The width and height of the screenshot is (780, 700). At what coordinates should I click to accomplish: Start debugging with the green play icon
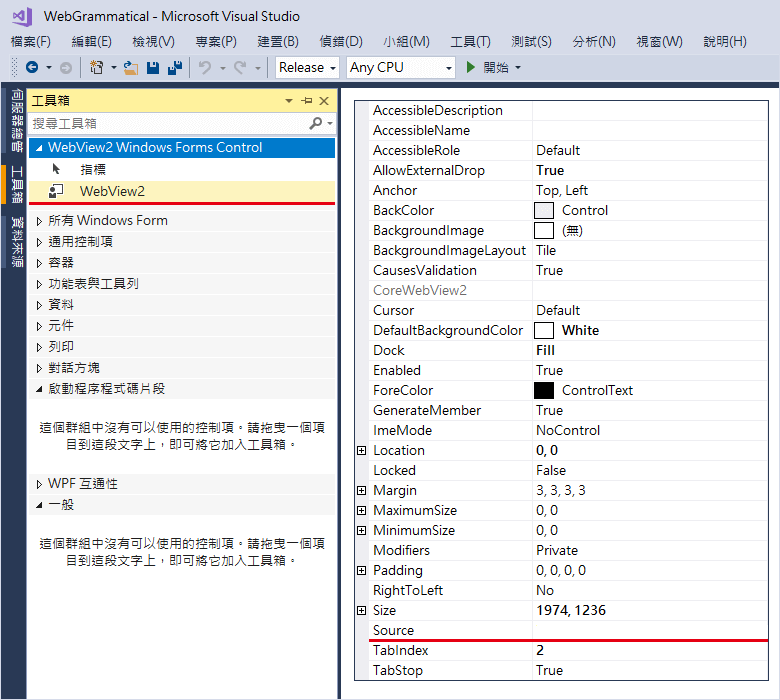point(471,67)
